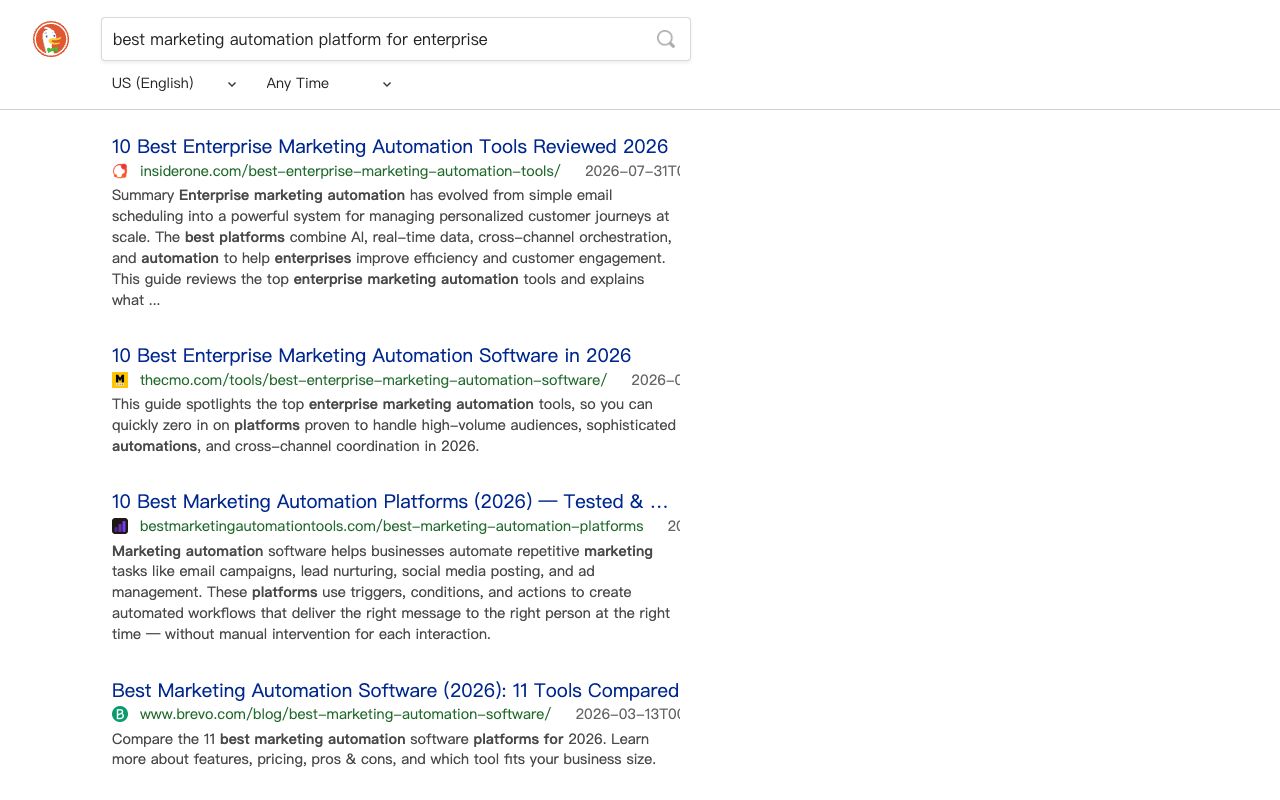Click the 2026-03-13 date on Brevo result
The width and height of the screenshot is (1280, 800).
(x=627, y=714)
